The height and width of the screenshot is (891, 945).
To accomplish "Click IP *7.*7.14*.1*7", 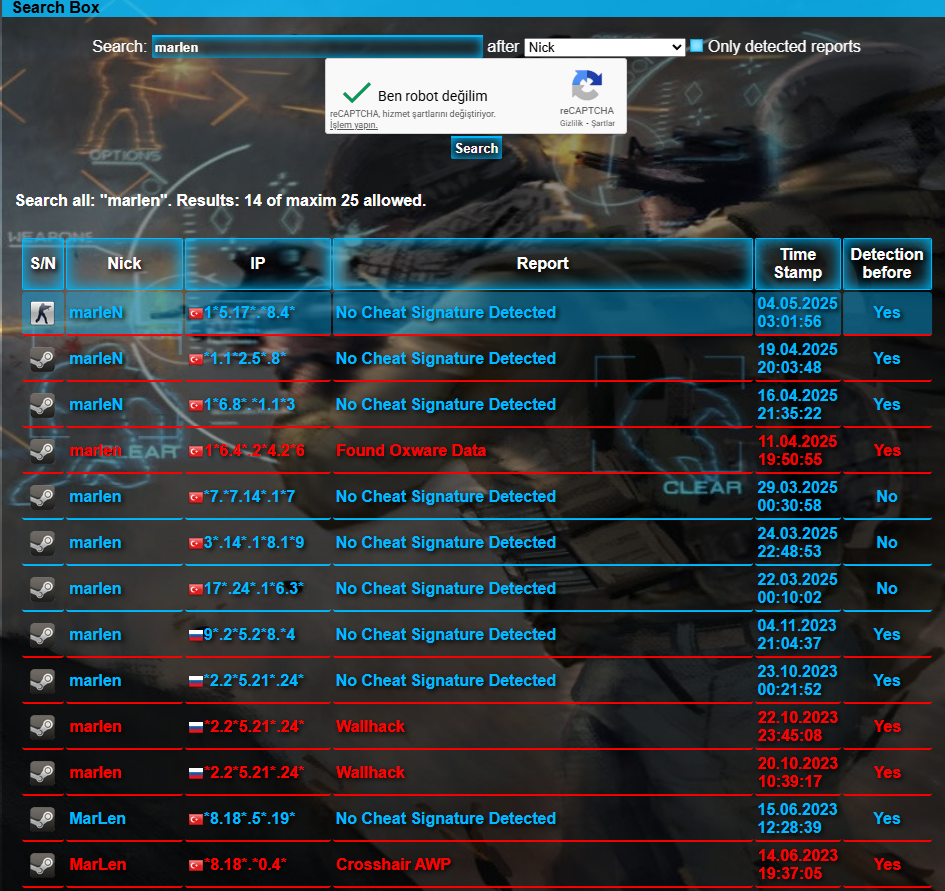I will point(249,497).
